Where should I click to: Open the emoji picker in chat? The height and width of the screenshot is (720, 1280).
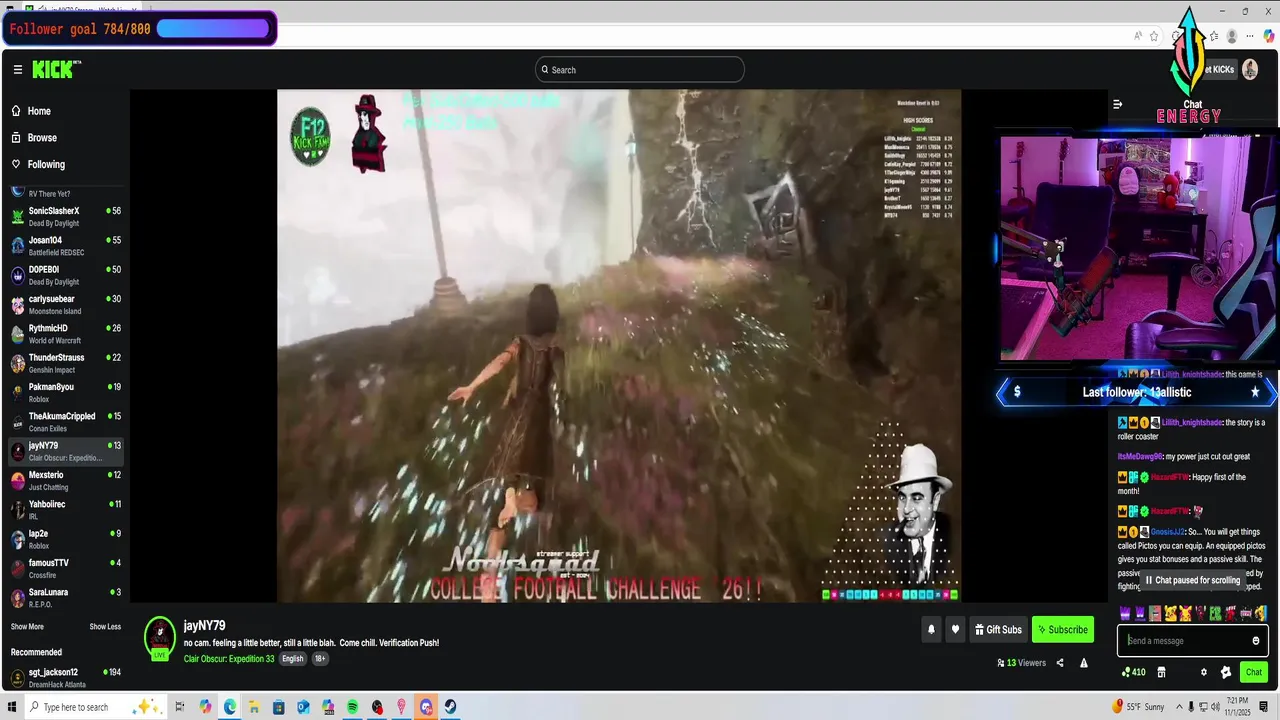point(1256,641)
